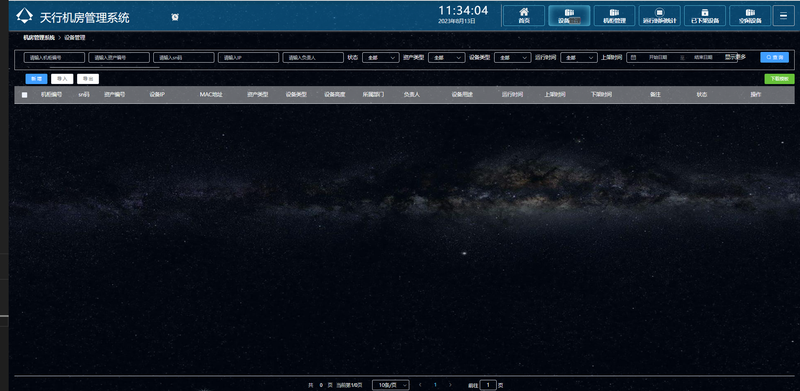Image resolution: width=800 pixels, height=391 pixels.
Task: Click the 设备用途 column header
Action: (x=462, y=94)
